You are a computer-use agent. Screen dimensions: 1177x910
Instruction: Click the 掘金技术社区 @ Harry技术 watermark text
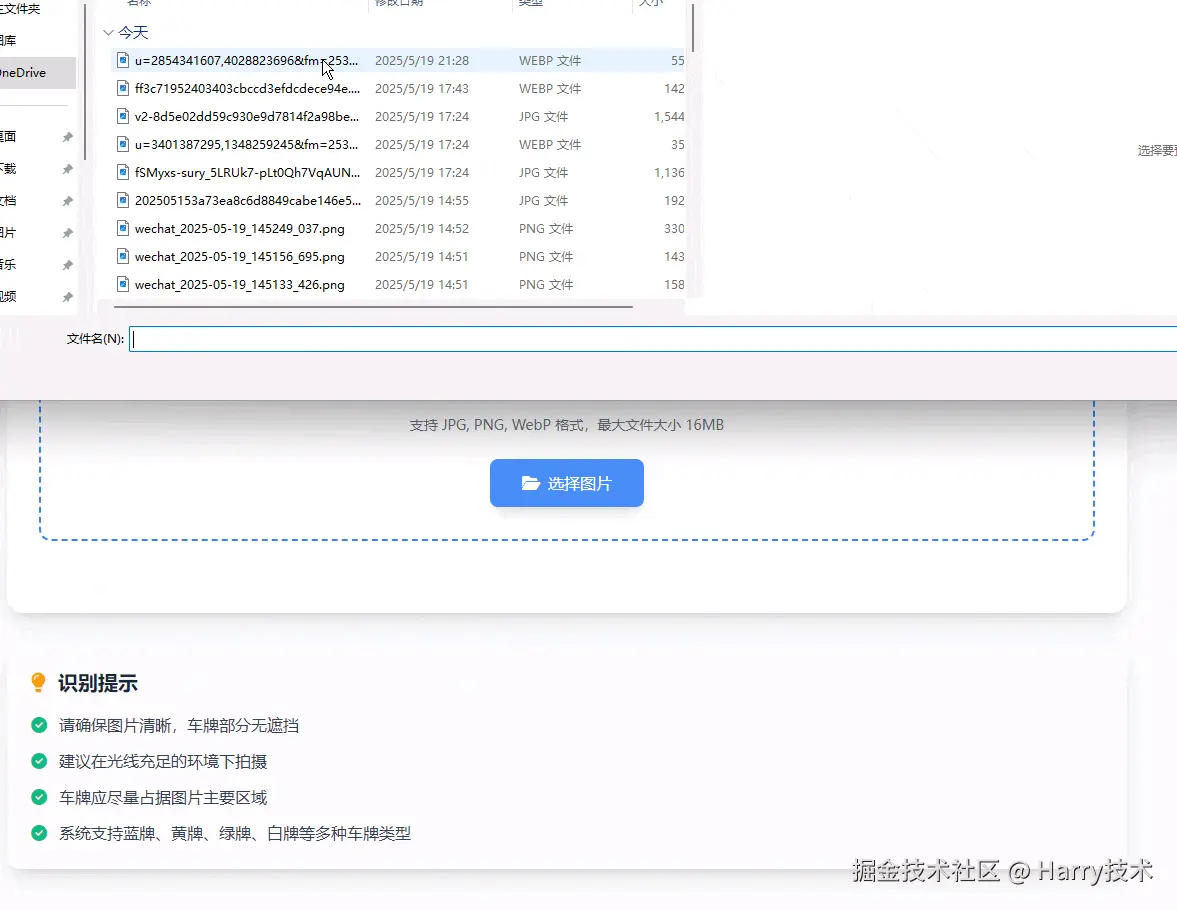click(1000, 870)
